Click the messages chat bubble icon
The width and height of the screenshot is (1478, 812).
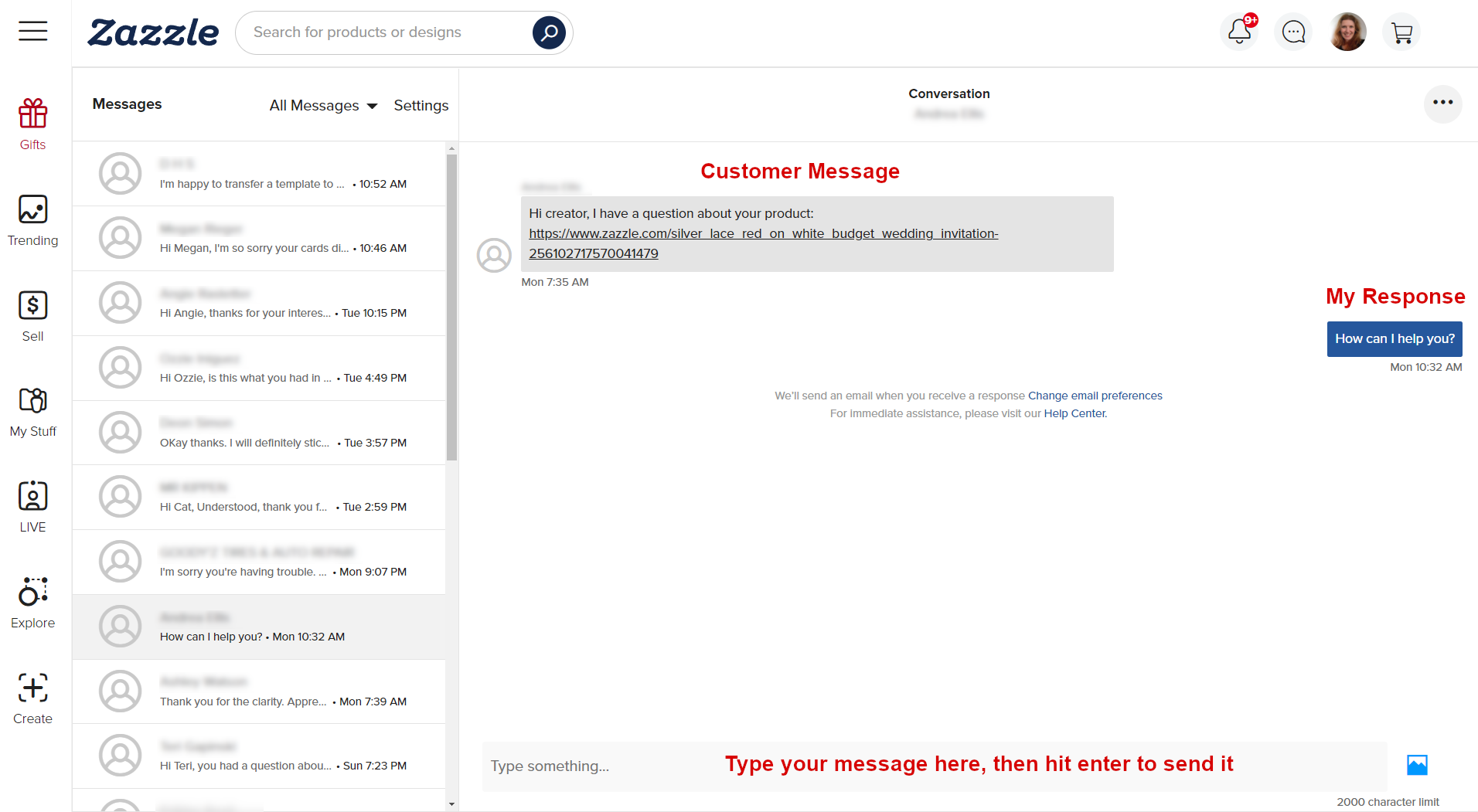[1293, 32]
